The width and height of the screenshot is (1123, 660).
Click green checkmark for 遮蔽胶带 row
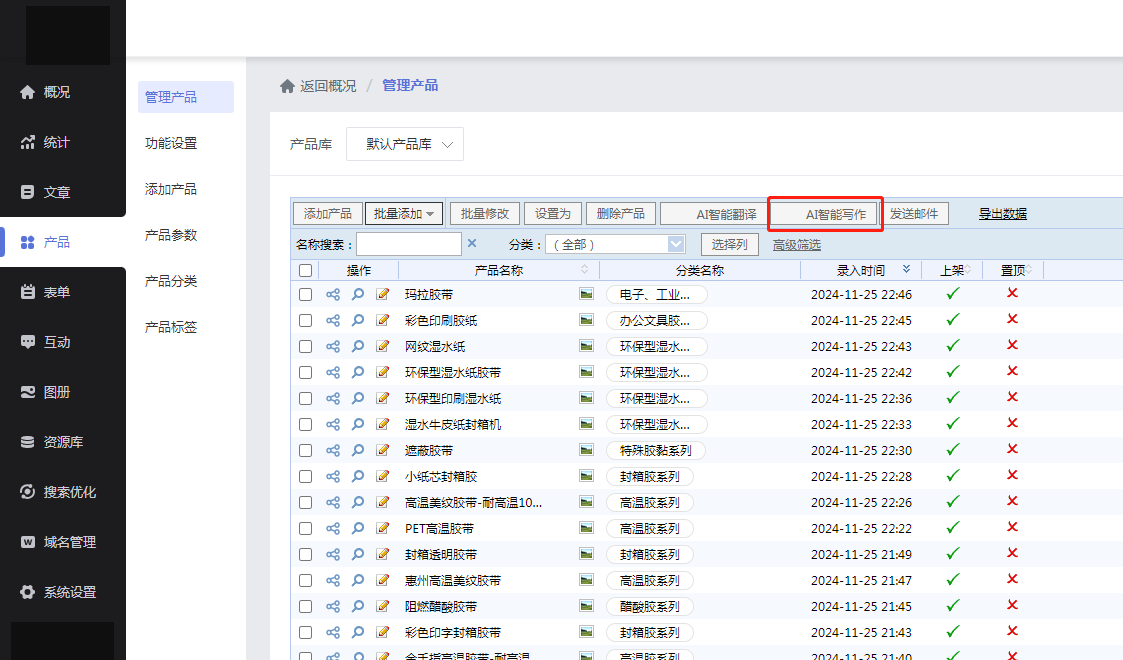tap(953, 450)
